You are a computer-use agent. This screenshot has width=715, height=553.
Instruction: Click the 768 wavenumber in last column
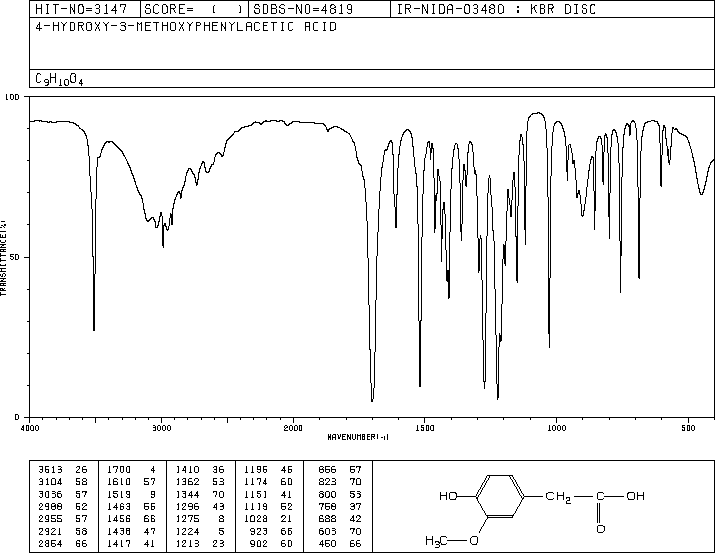[x=327, y=506]
